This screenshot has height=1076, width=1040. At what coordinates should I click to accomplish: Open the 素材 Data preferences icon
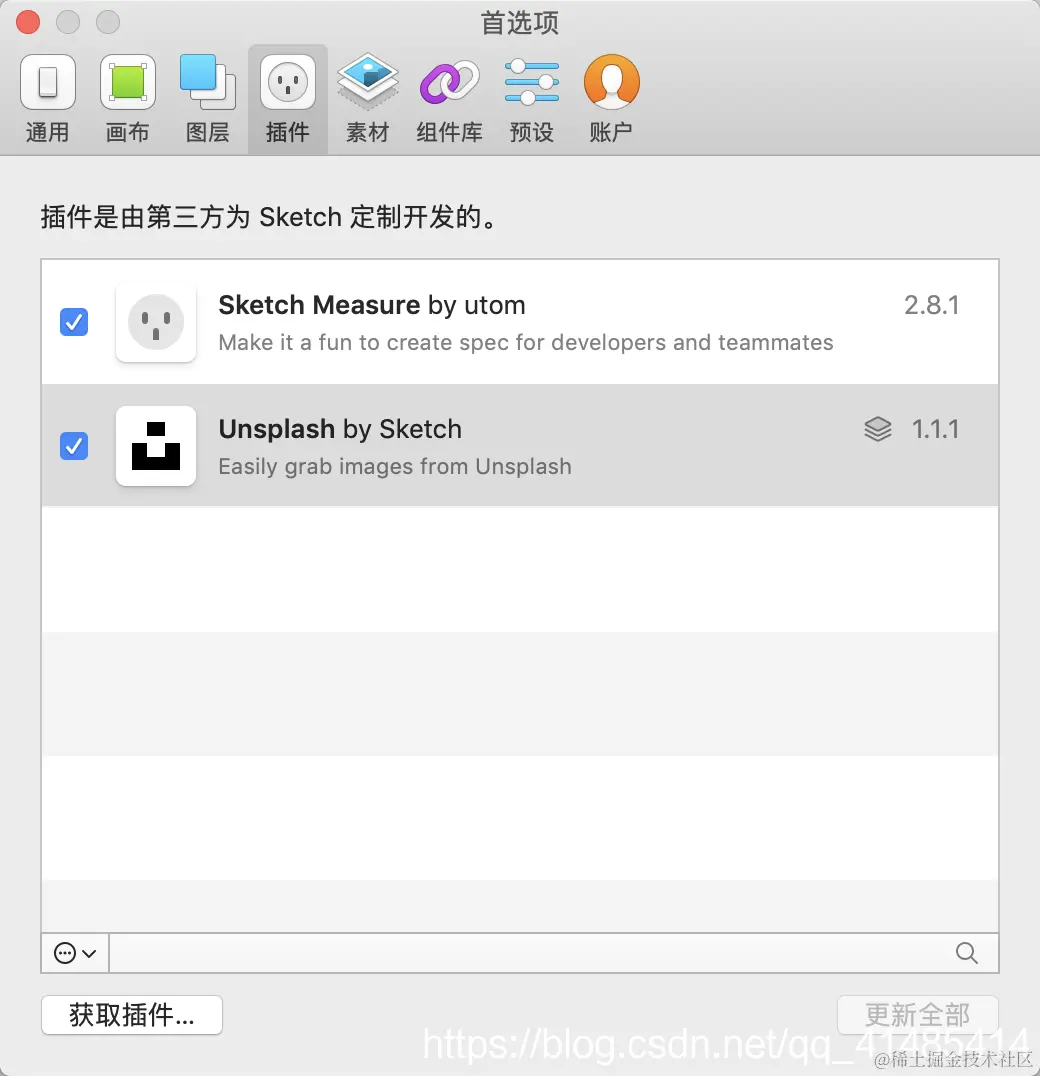click(368, 83)
